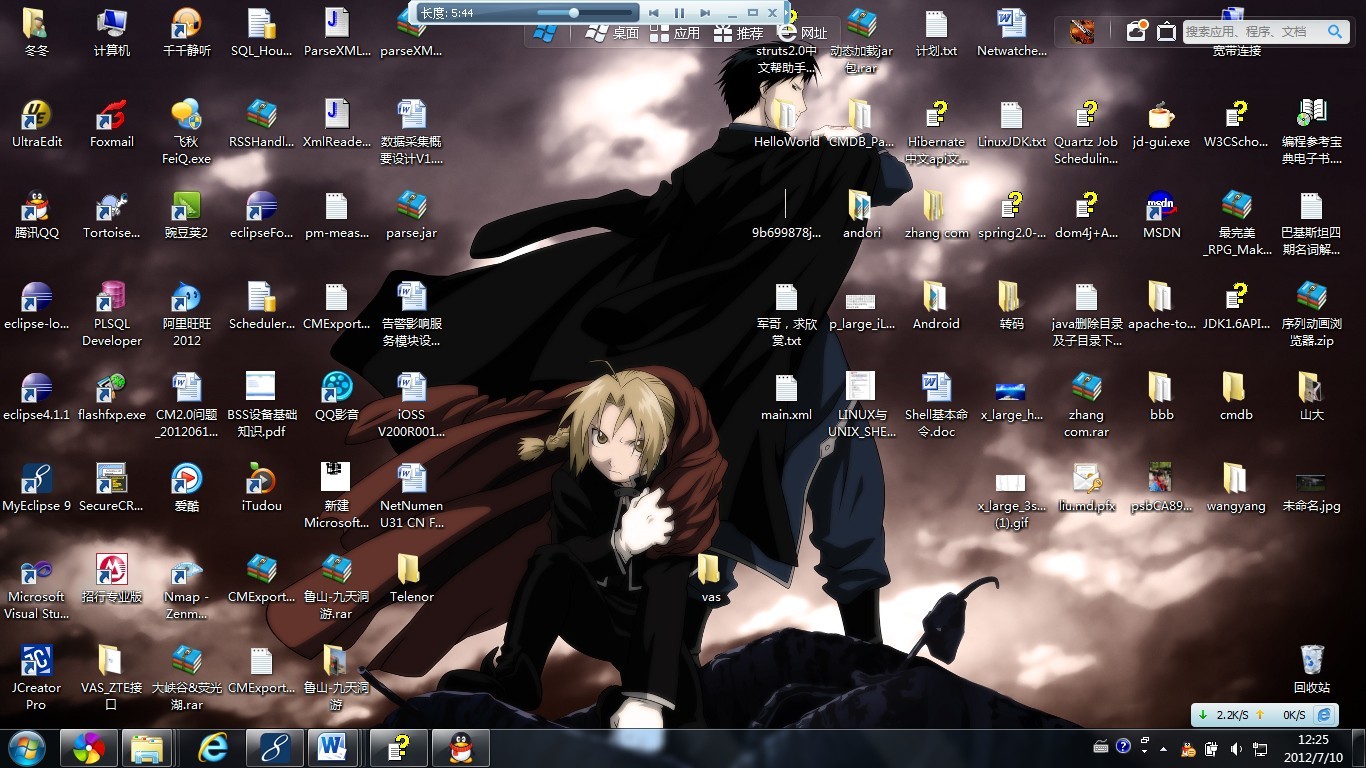Switch to the 桌面 tab in top dock
The width and height of the screenshot is (1366, 768).
pyautogui.click(x=612, y=33)
